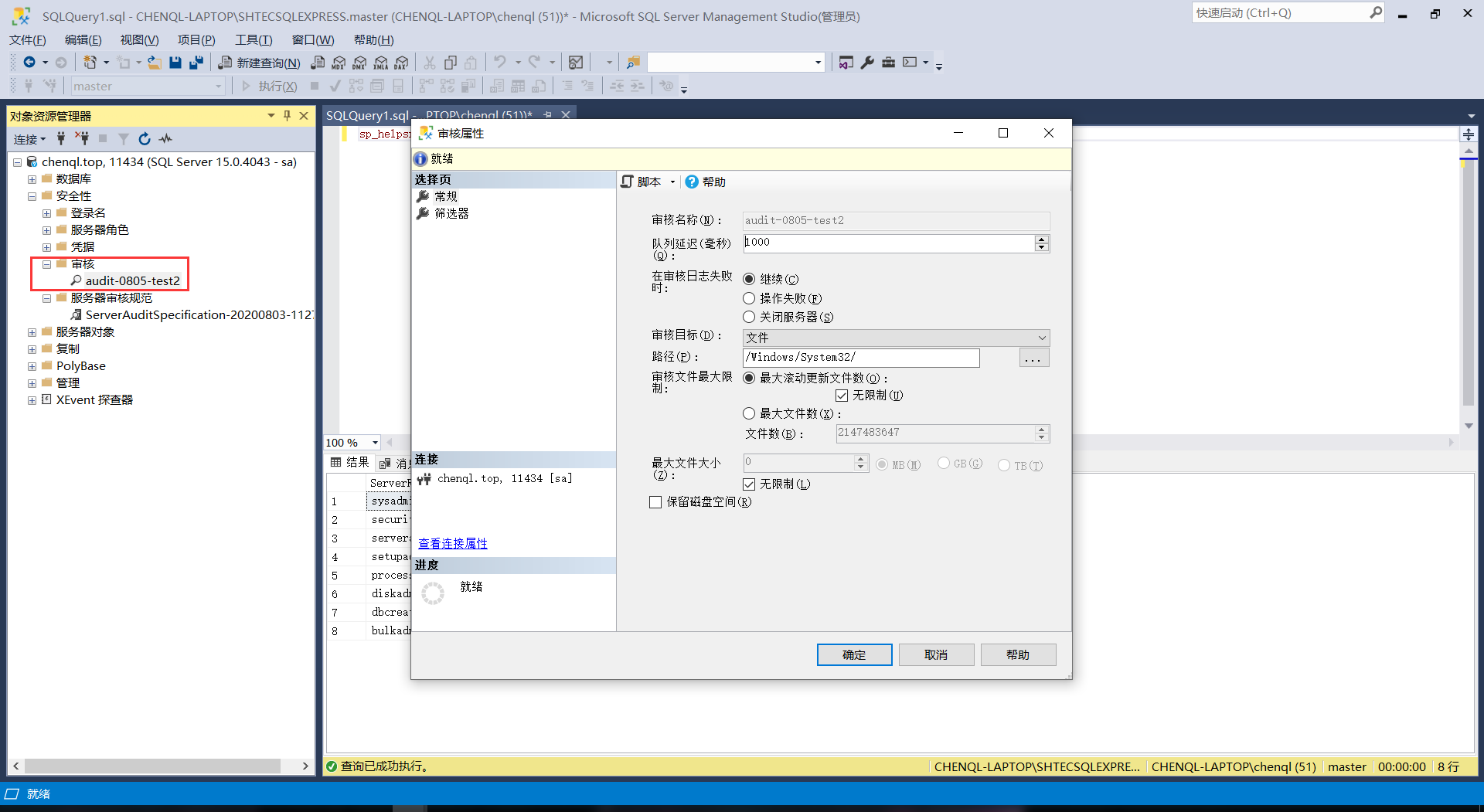Click the MDX query icon in toolbar
Image resolution: width=1484 pixels, height=812 pixels.
pos(339,63)
